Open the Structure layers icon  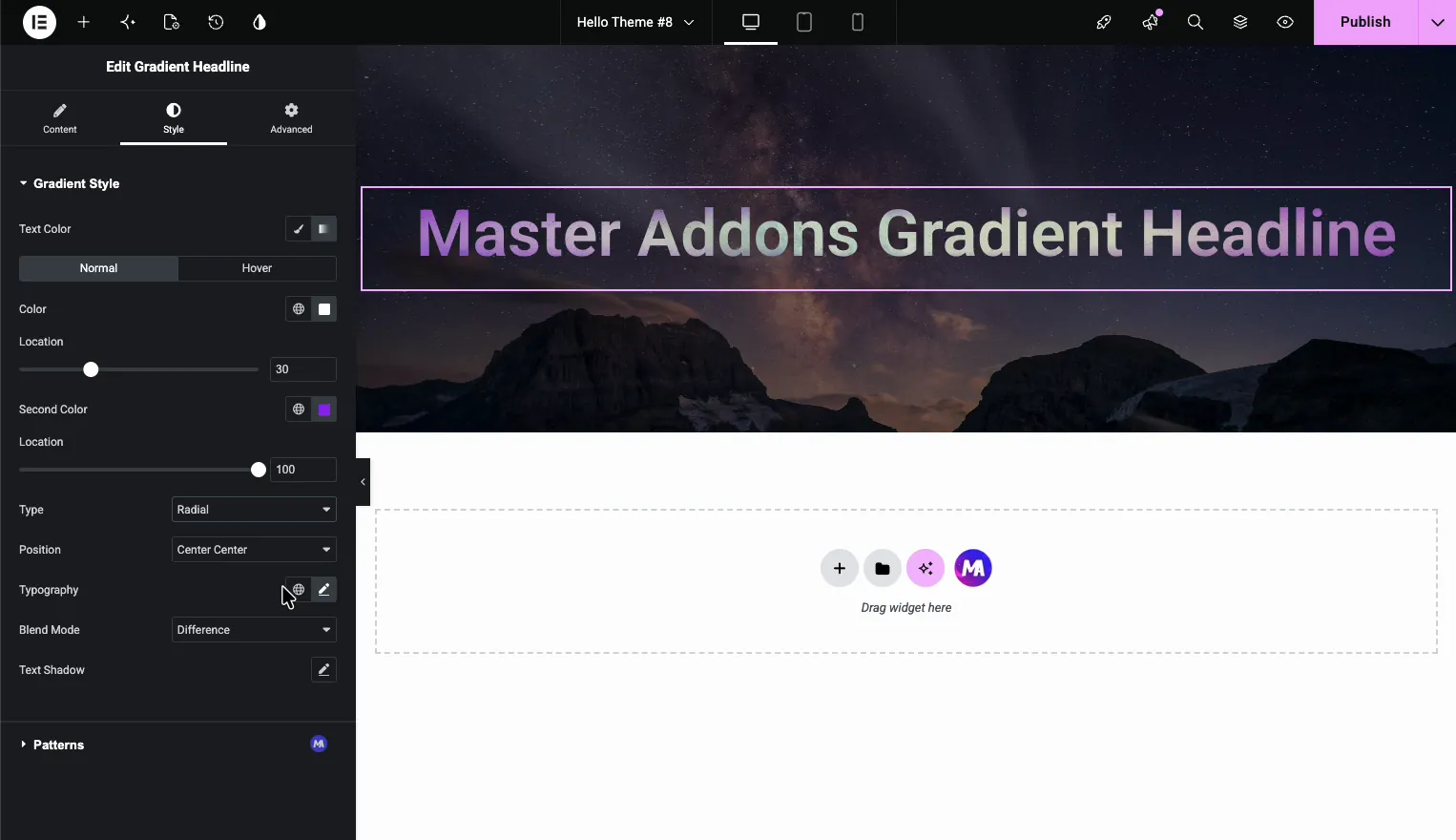1240,22
